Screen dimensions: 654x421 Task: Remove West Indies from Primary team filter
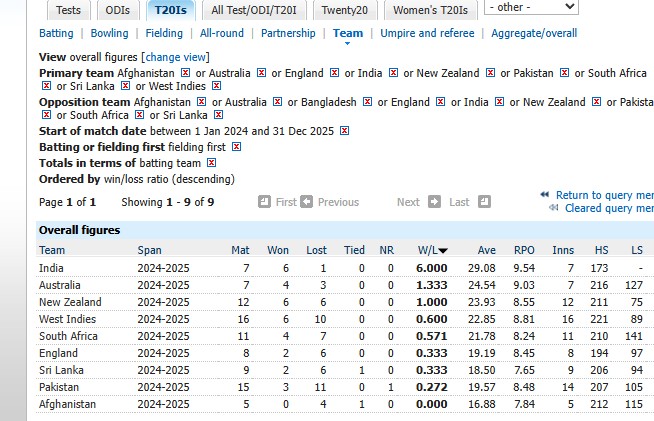(216, 86)
